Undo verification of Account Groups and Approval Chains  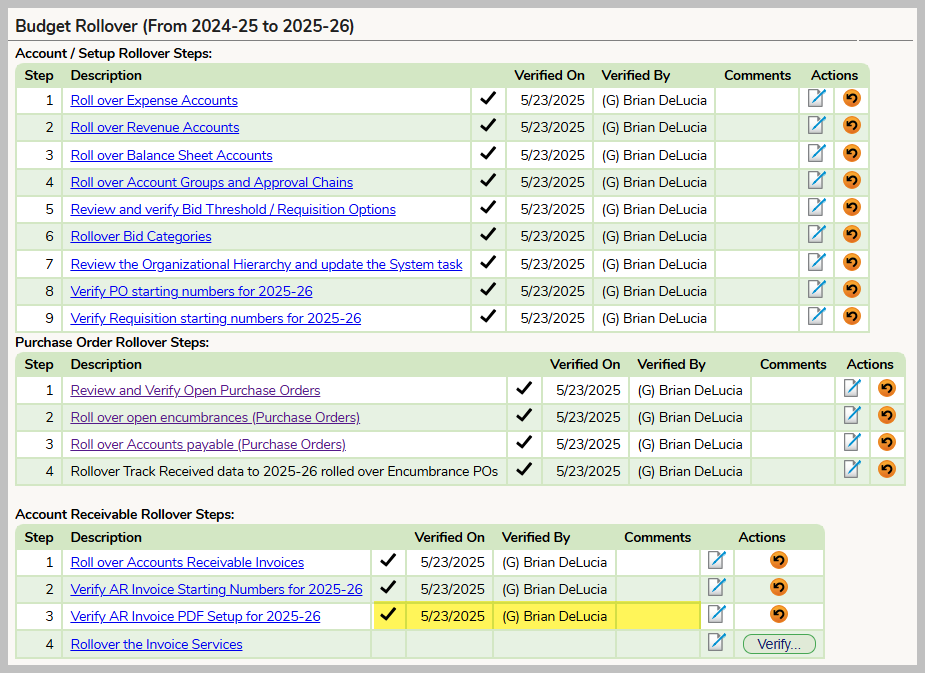click(x=851, y=180)
